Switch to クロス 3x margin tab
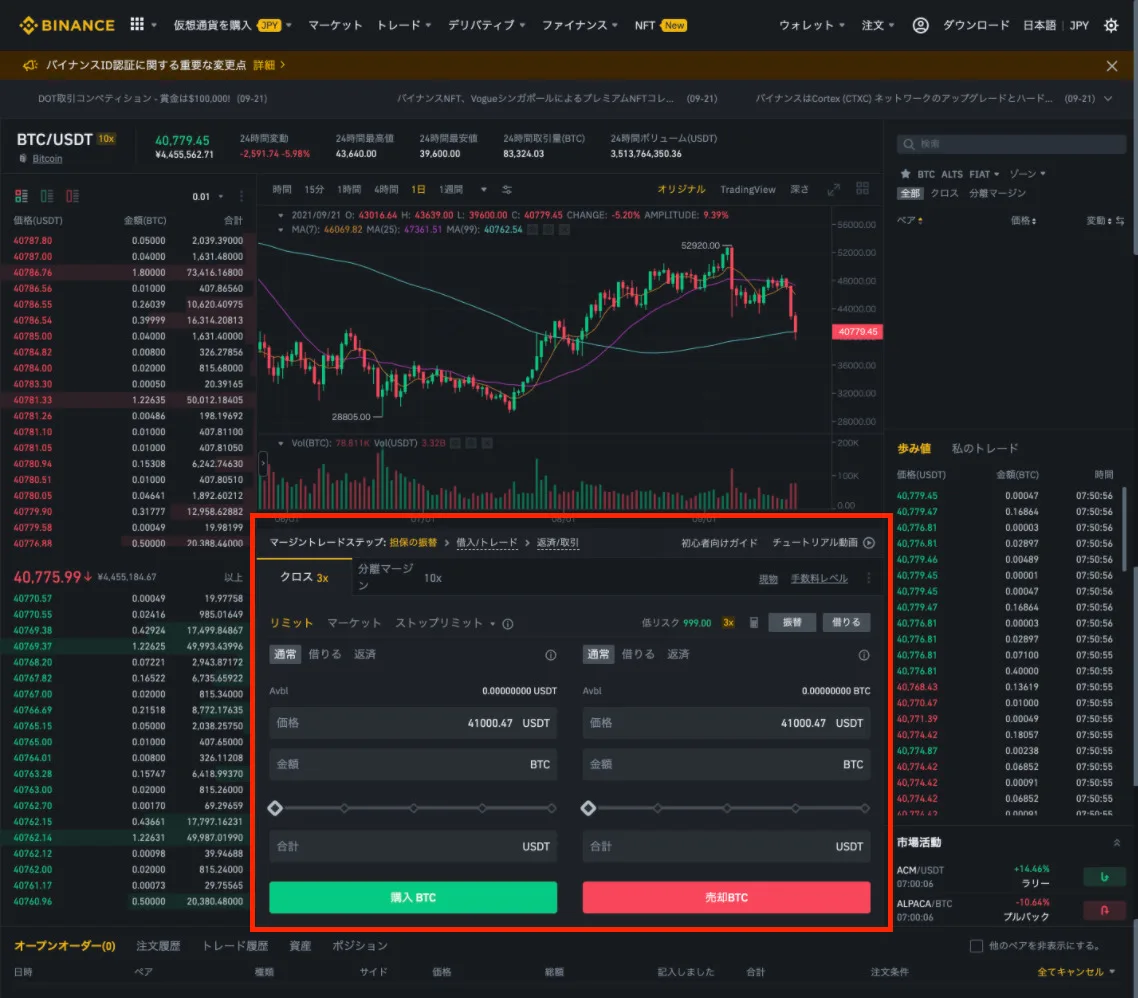Image resolution: width=1138 pixels, height=998 pixels. point(304,577)
